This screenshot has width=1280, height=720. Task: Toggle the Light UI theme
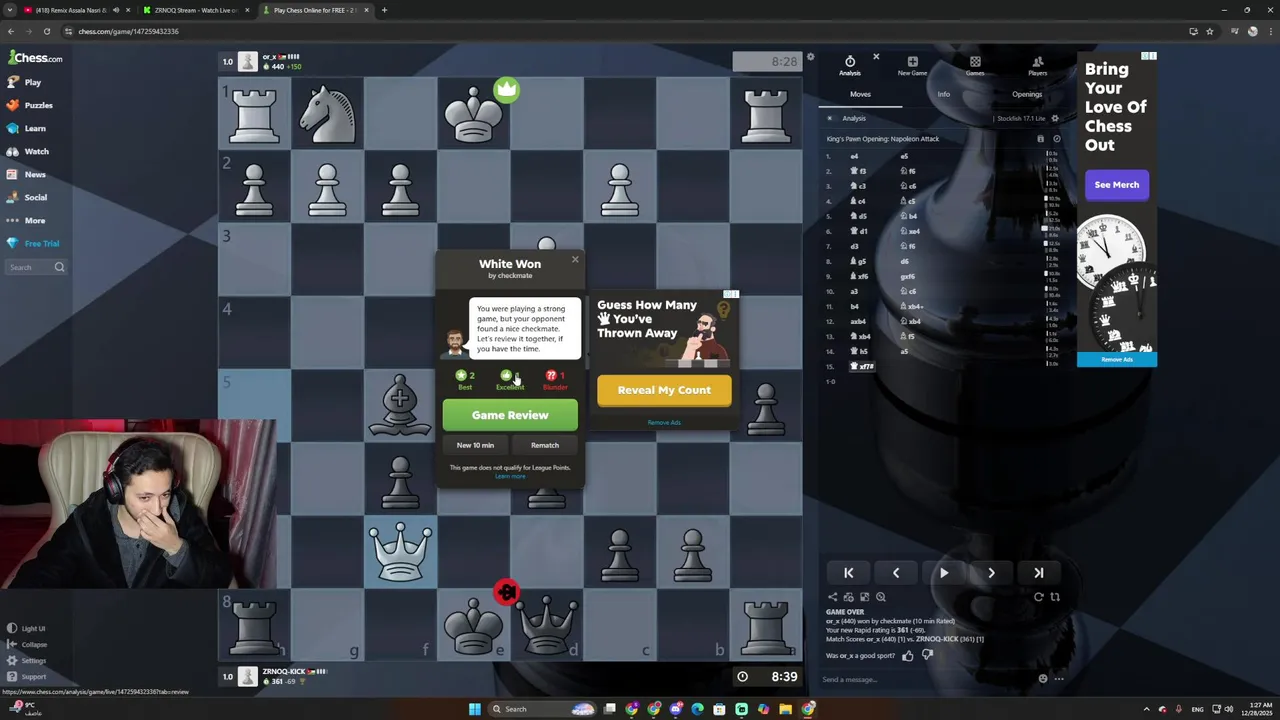(x=27, y=628)
